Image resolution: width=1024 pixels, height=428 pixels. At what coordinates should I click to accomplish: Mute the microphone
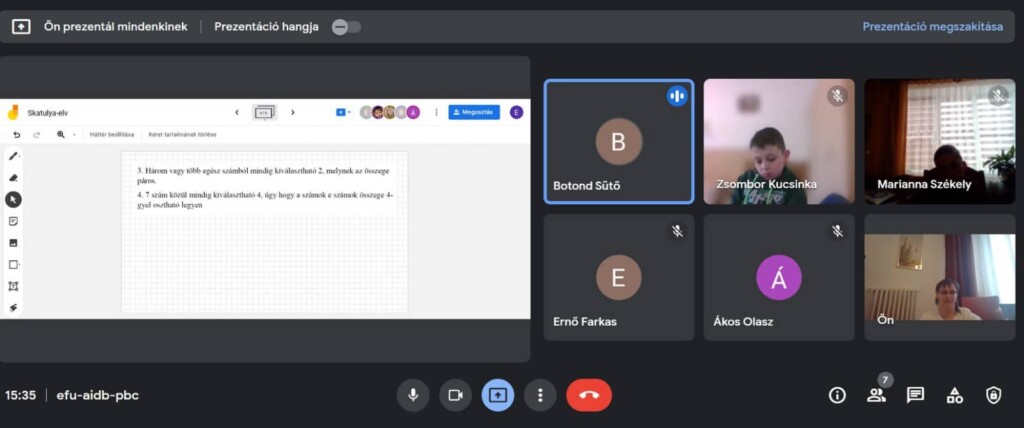point(413,395)
